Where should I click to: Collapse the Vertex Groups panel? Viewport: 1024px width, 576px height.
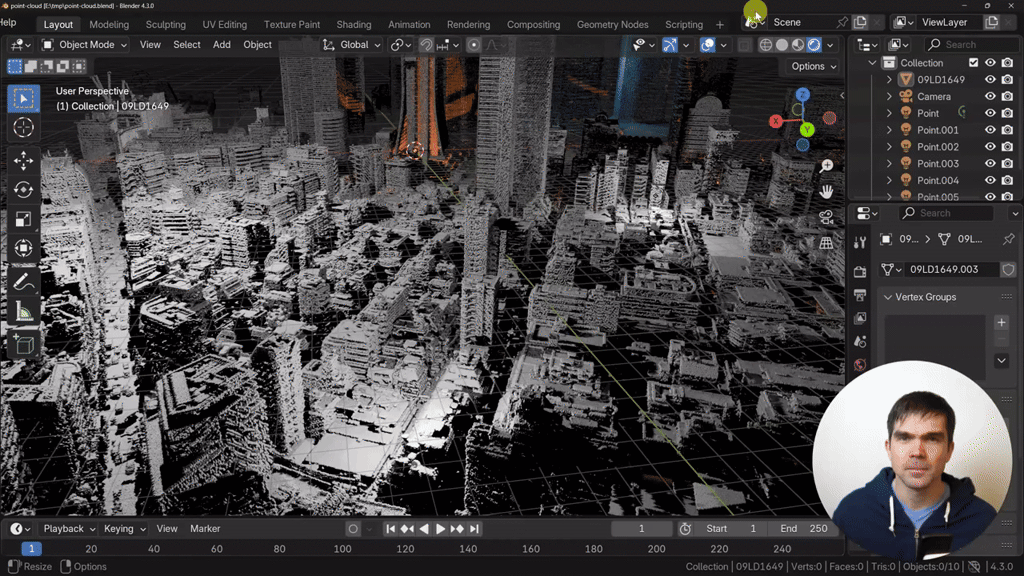click(889, 297)
